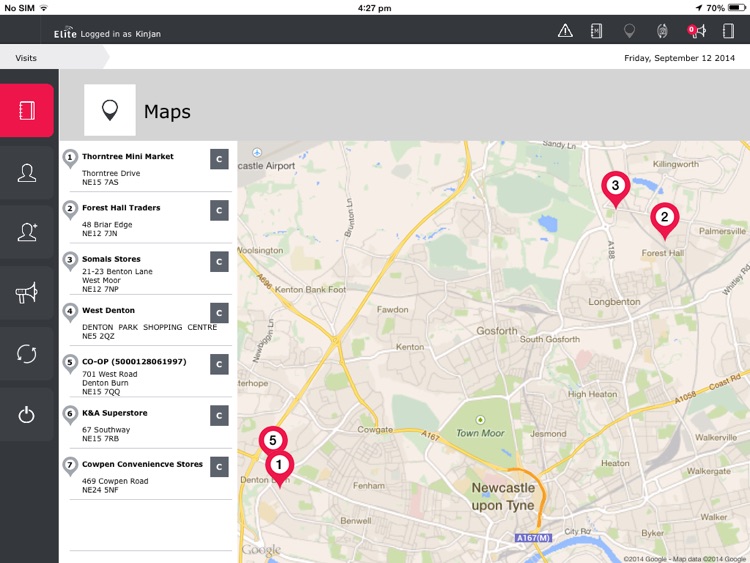Tap the 4:27 pm clock in status bar
Image resolution: width=750 pixels, height=563 pixels.
coord(375,8)
